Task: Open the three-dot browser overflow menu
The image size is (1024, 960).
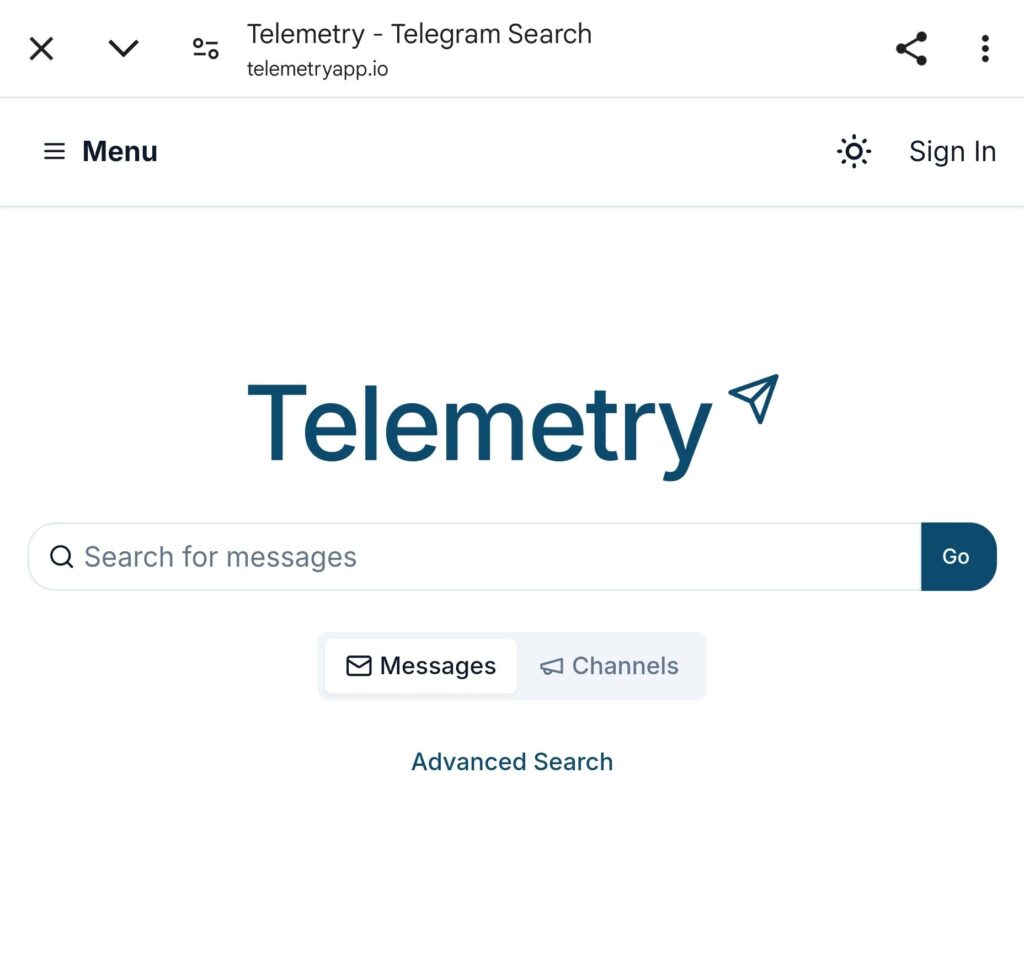Action: click(x=985, y=48)
